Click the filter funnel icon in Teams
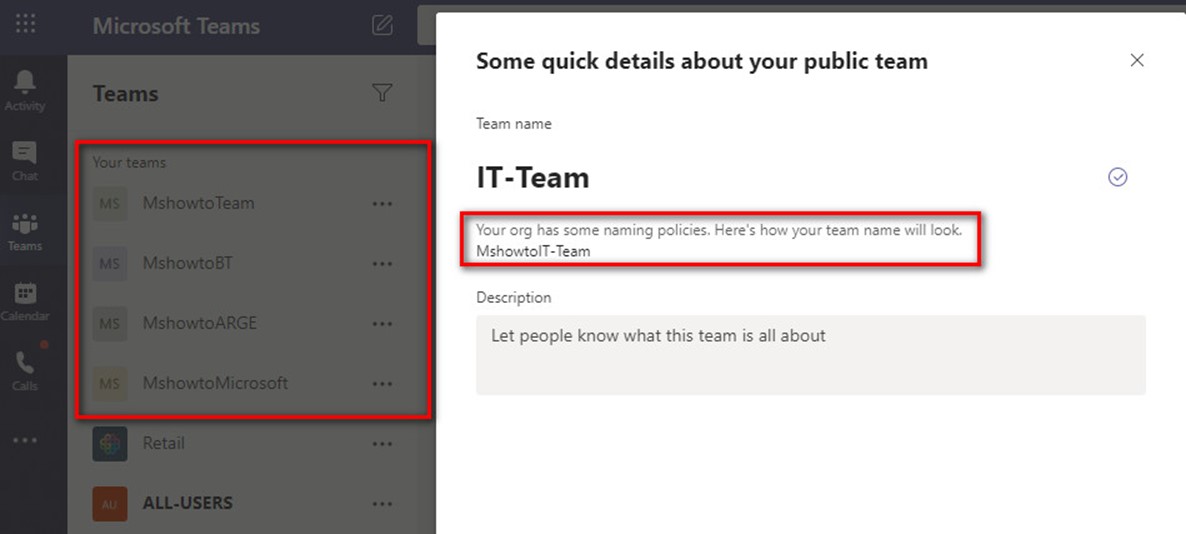The width and height of the screenshot is (1186, 534). [383, 93]
